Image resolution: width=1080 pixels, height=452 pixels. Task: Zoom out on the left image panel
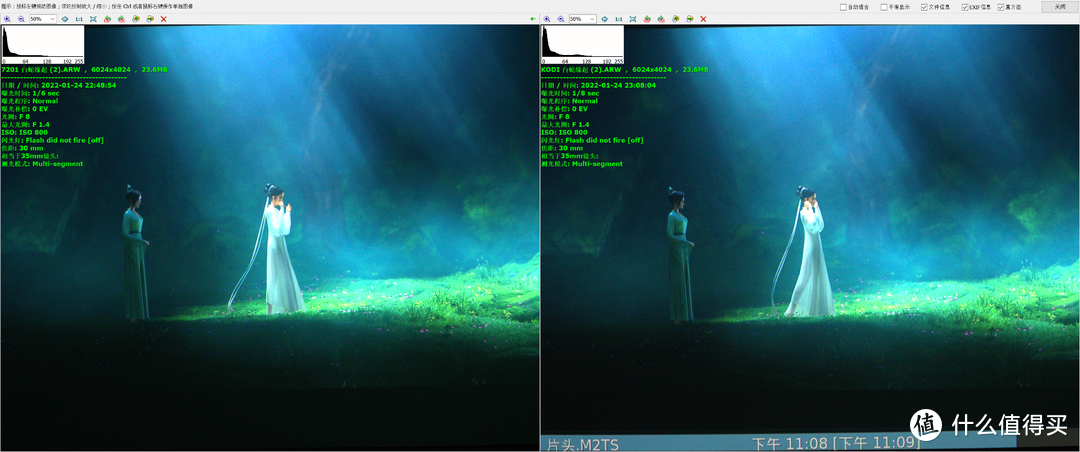click(x=21, y=19)
